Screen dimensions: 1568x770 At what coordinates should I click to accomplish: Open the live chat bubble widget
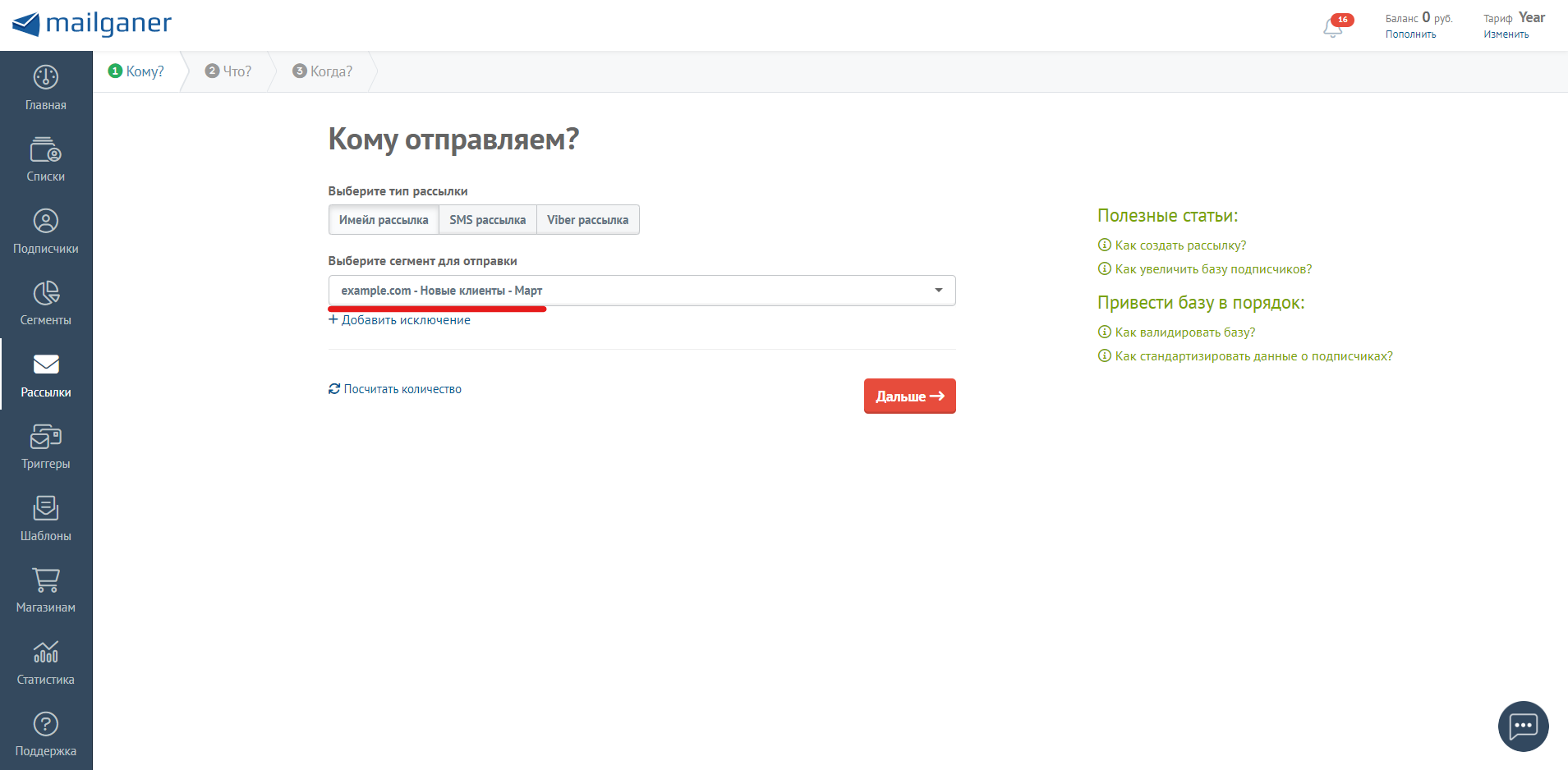[x=1523, y=726]
